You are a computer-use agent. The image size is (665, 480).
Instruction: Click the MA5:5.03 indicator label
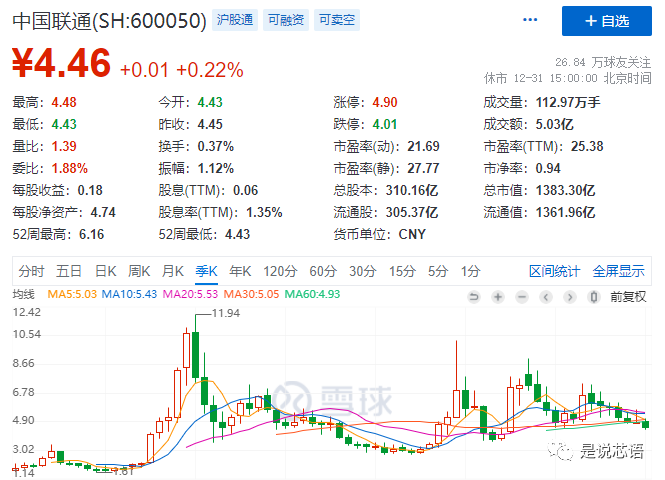click(x=72, y=294)
